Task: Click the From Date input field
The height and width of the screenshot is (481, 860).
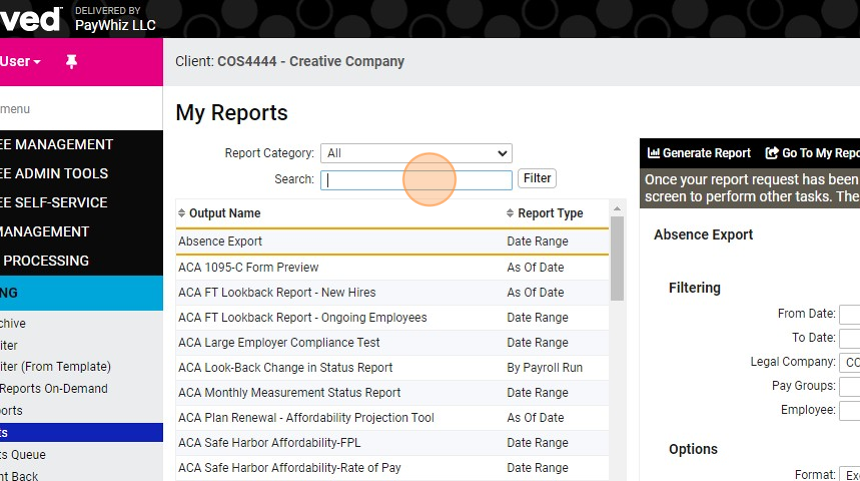Action: [x=849, y=314]
